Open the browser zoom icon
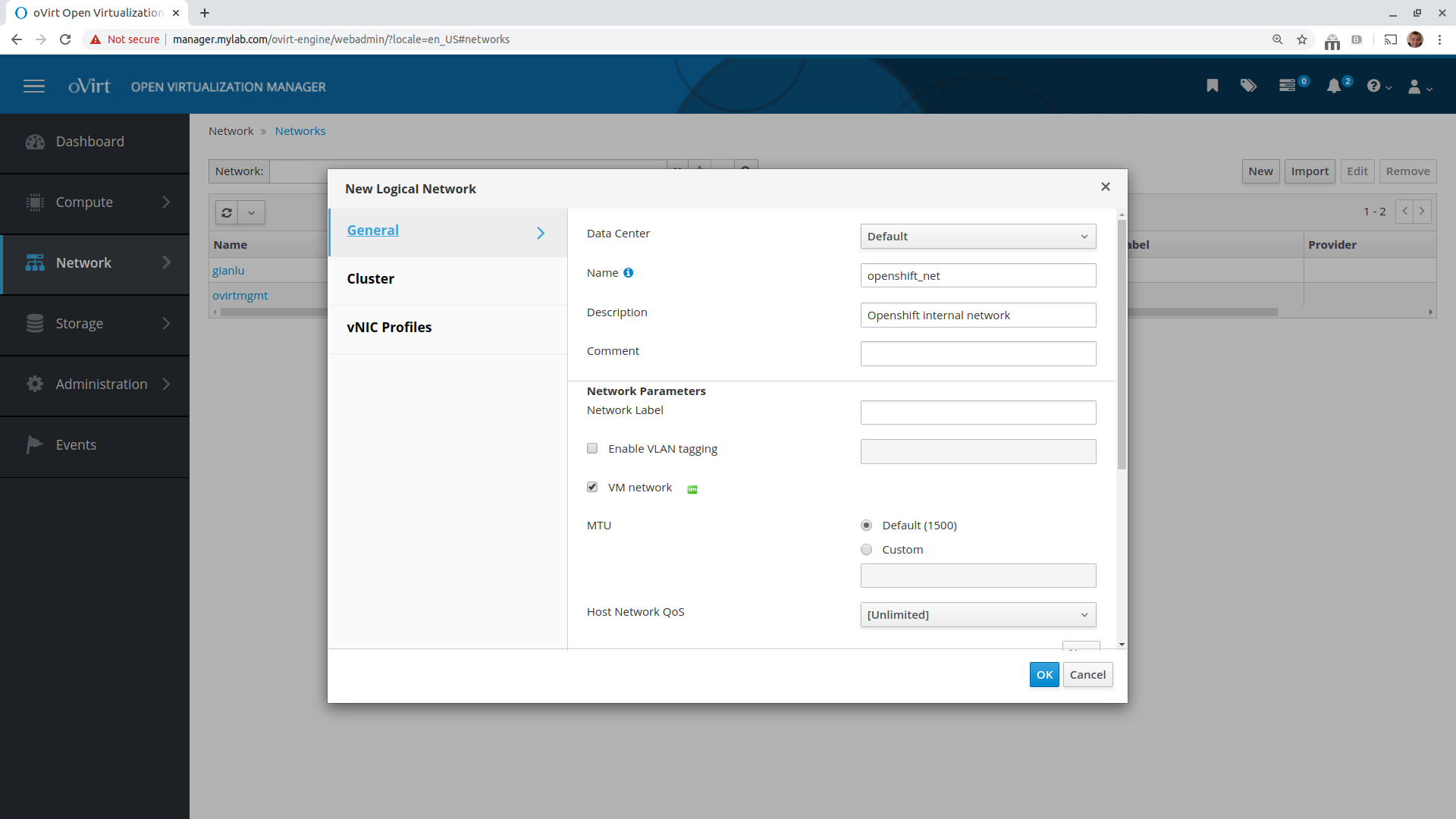 tap(1278, 39)
